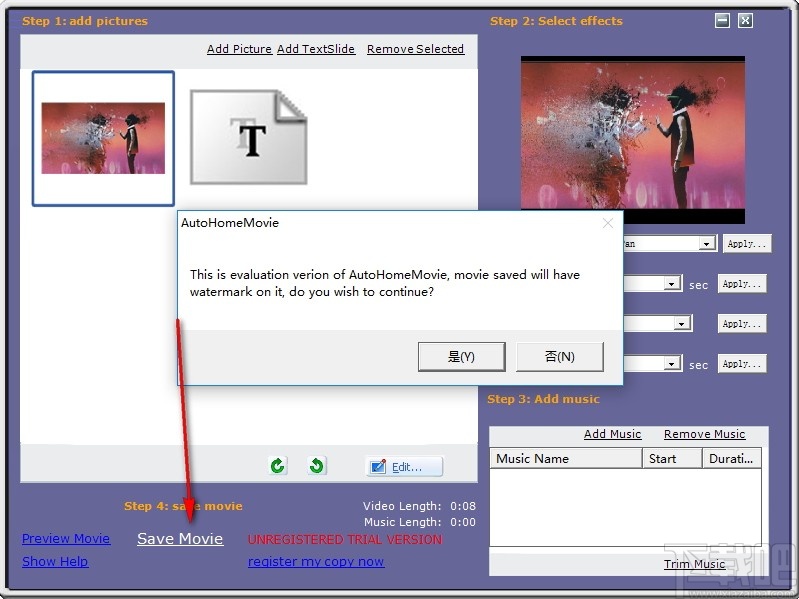Open Show Help link
The image size is (799, 599).
tap(55, 561)
